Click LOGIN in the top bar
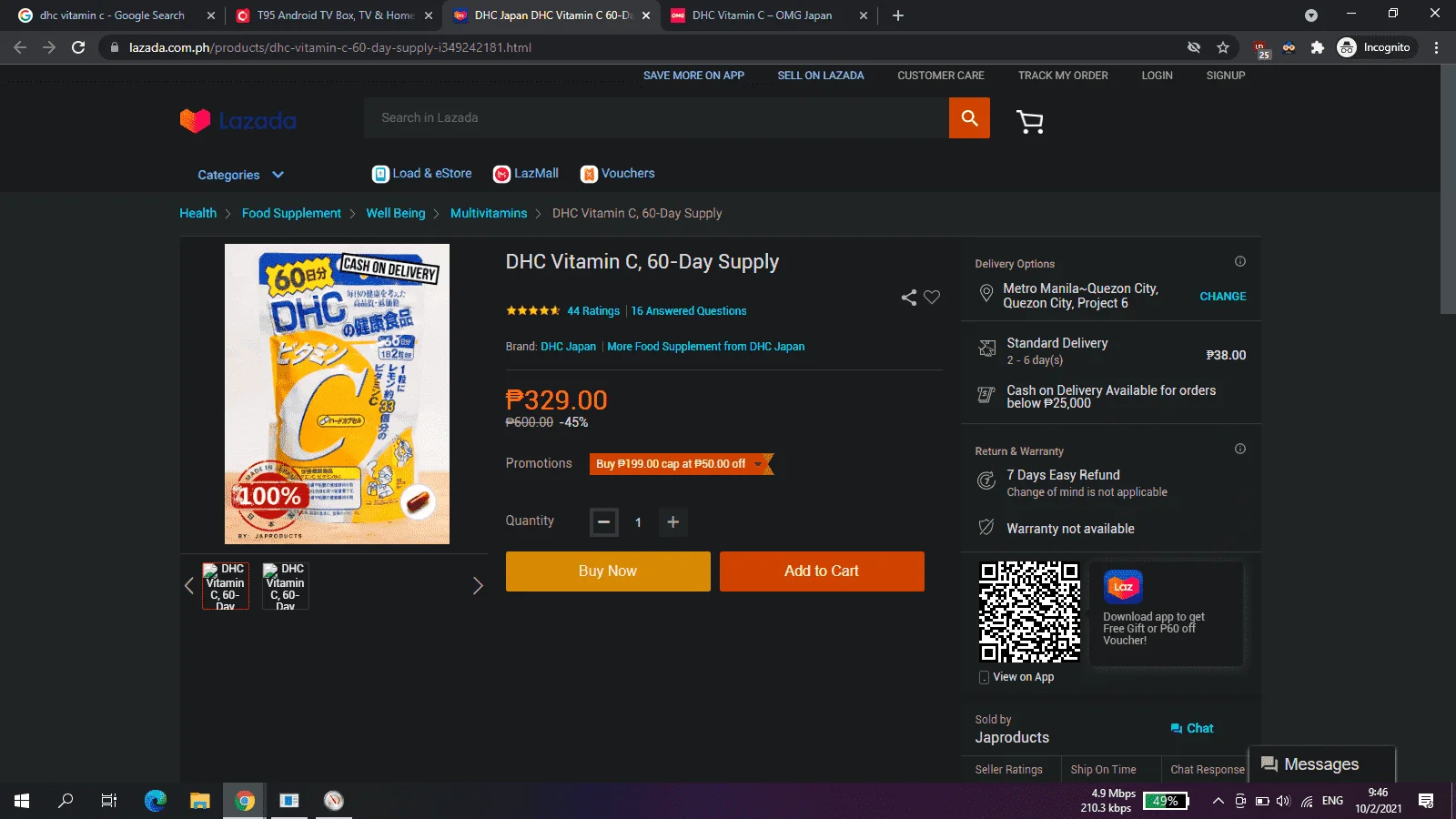This screenshot has height=819, width=1456. (1158, 76)
